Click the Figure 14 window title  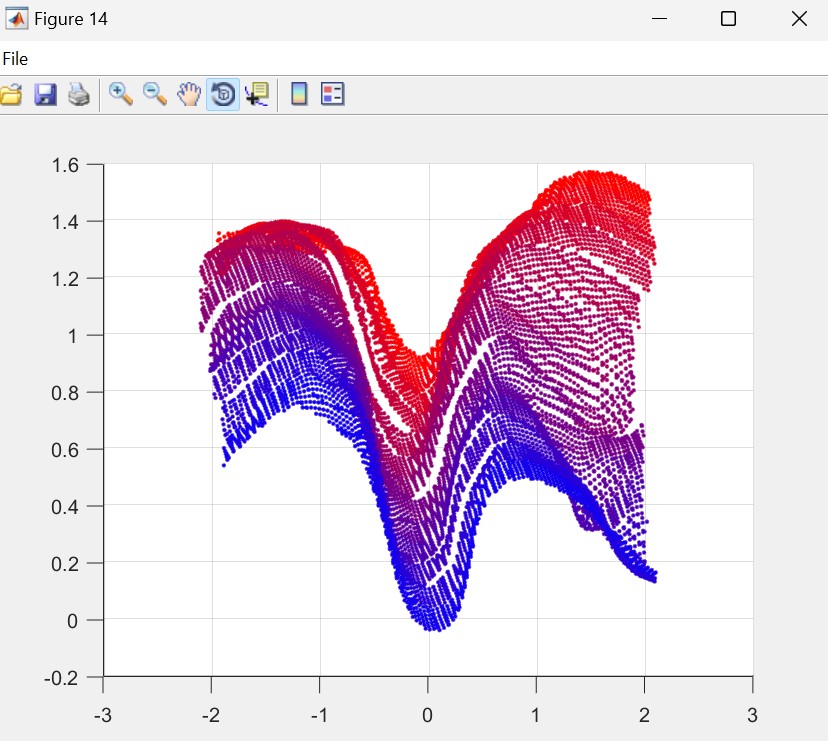[x=70, y=19]
